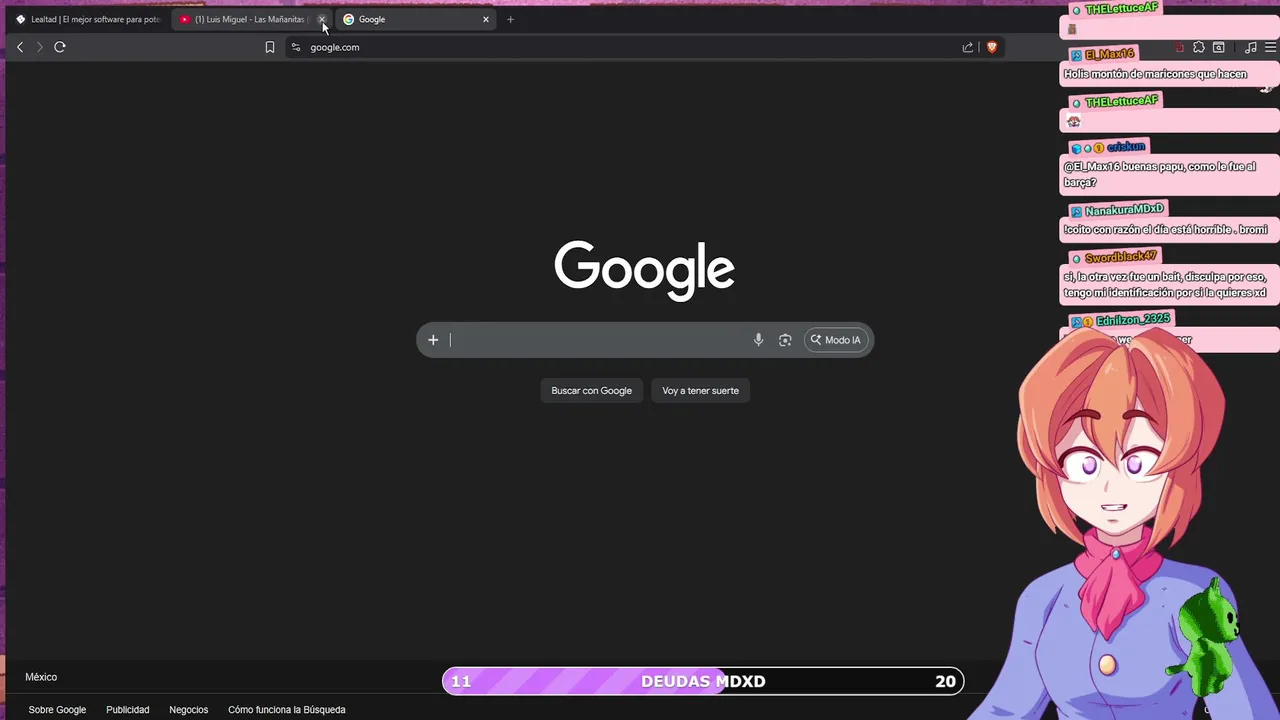The height and width of the screenshot is (720, 1280).
Task: Open the extensions puzzle-piece menu
Action: 1199,47
